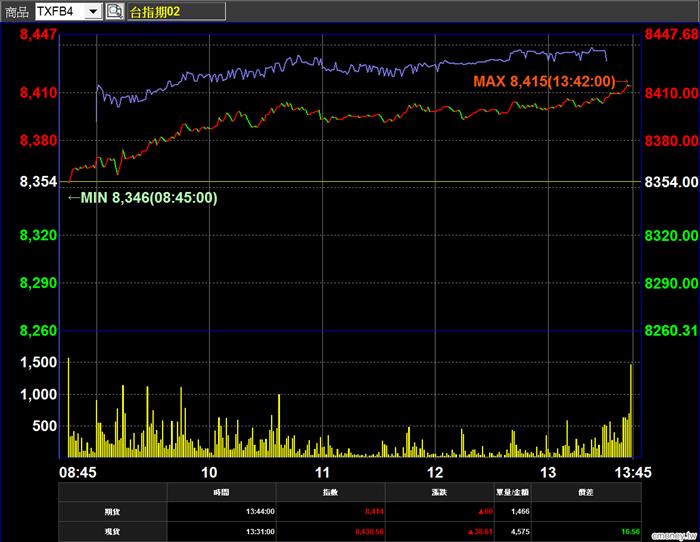Click the 8320.00 right axis price label
Screen dimensions: 700x542
pyautogui.click(x=671, y=235)
